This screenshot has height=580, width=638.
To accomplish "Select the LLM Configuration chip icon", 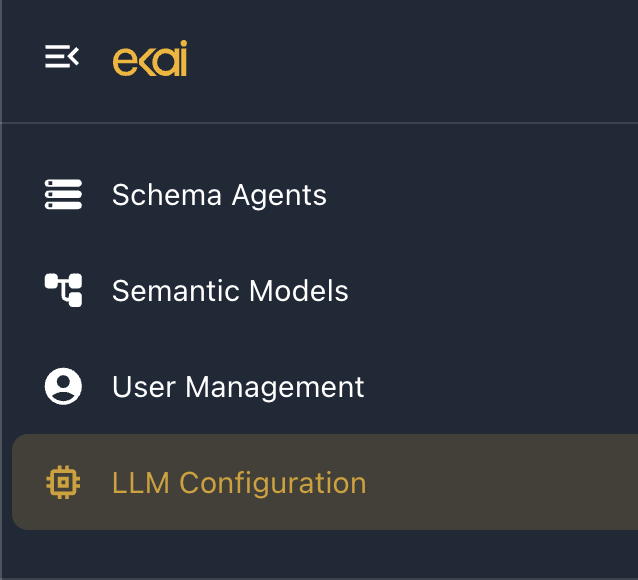I will [x=63, y=482].
